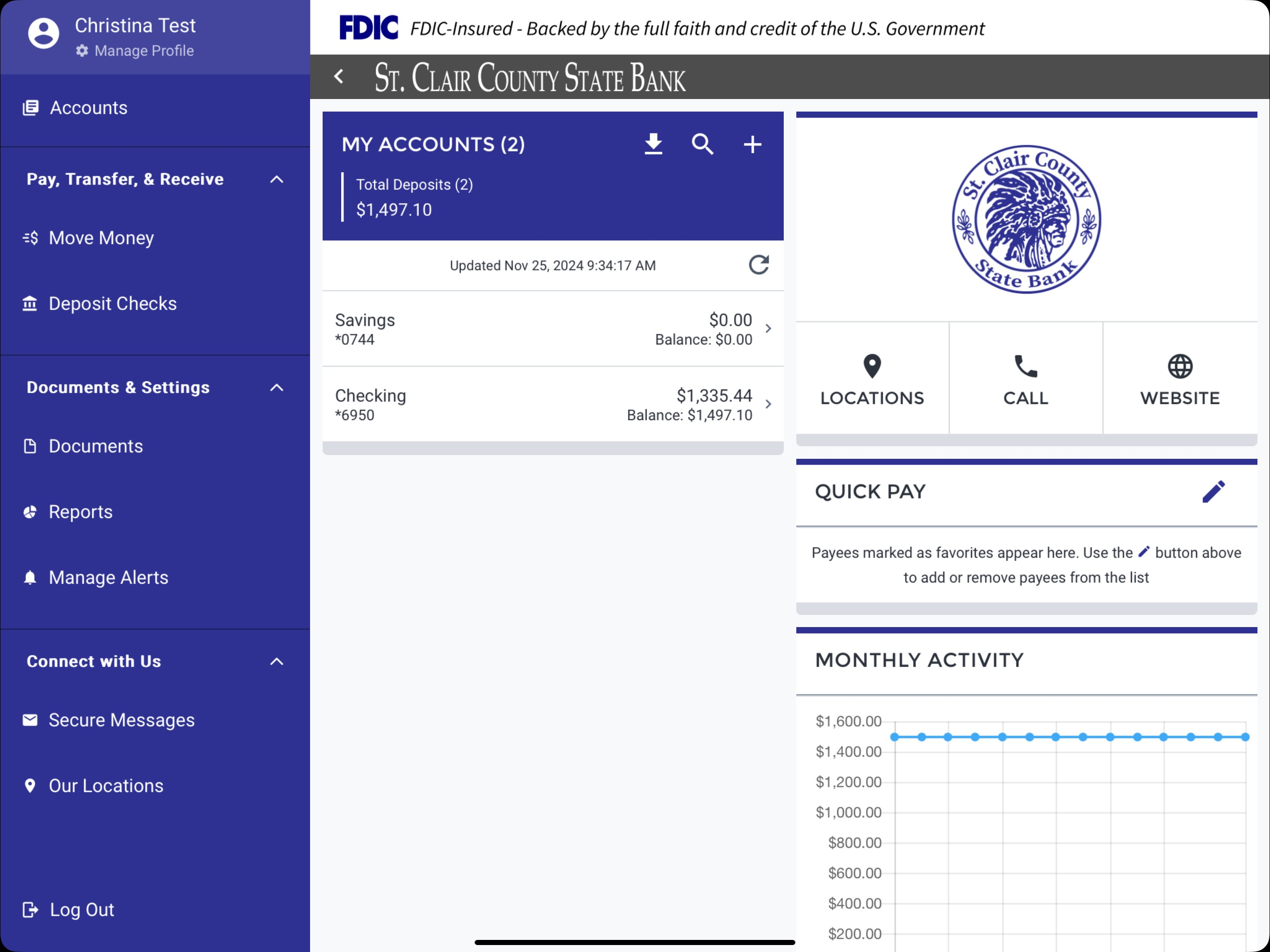Click the St. Clair County State Bank seal
The image size is (1270, 952).
coord(1026,219)
